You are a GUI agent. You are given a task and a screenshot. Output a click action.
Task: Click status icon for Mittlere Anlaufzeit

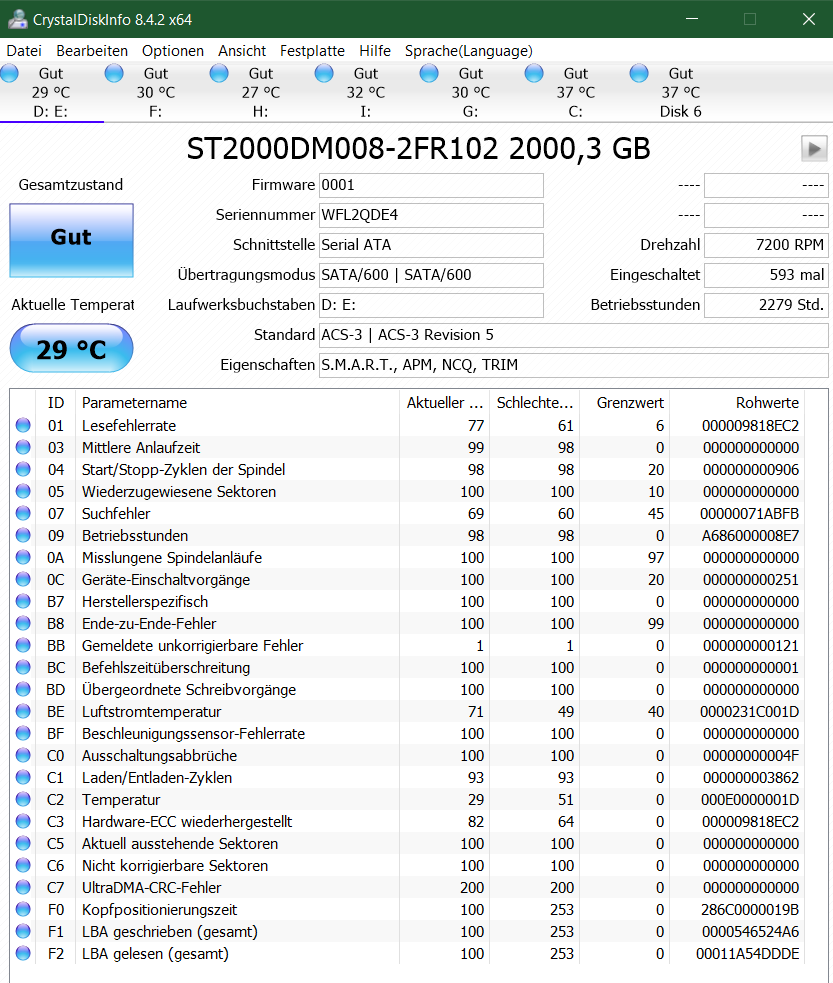[x=23, y=447]
